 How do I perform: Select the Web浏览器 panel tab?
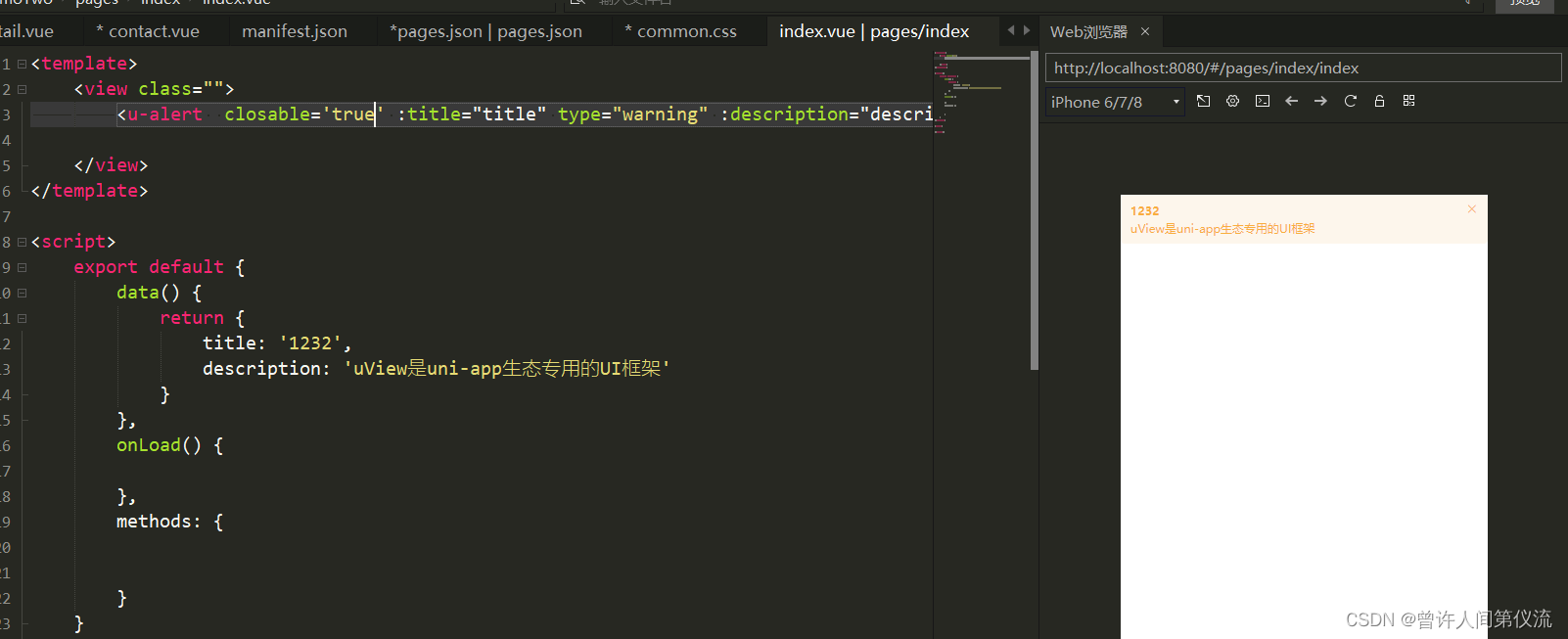1088,31
